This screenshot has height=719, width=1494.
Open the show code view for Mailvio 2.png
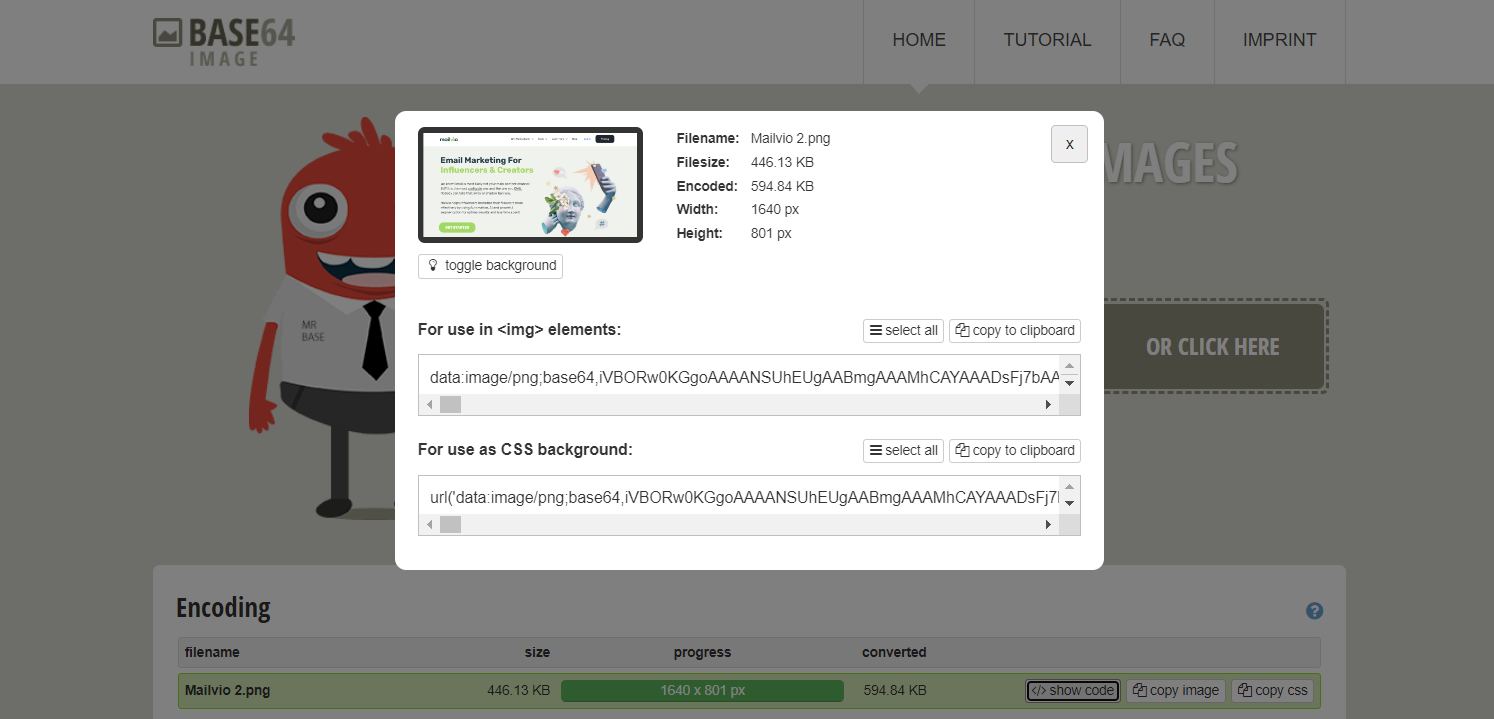(x=1071, y=690)
